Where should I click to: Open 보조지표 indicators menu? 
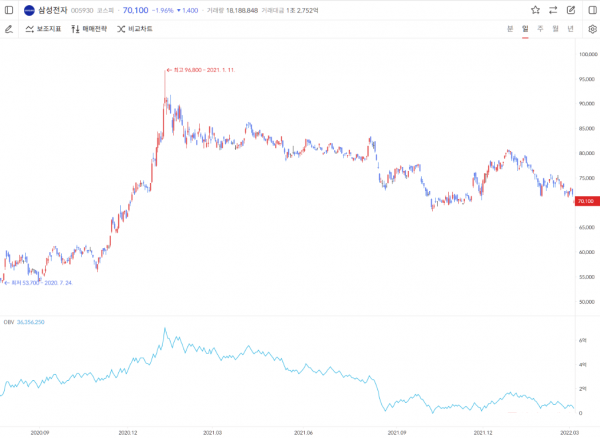coord(43,29)
